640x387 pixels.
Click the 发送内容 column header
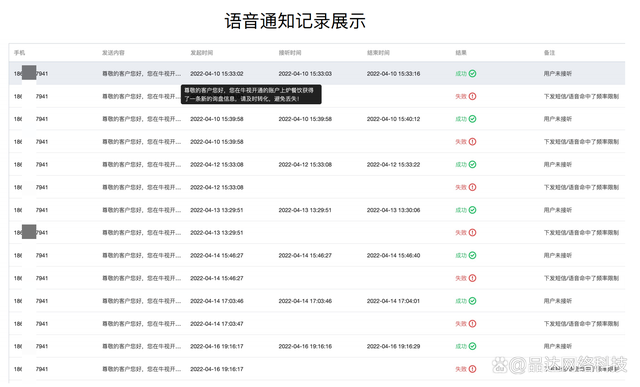pyautogui.click(x=113, y=53)
